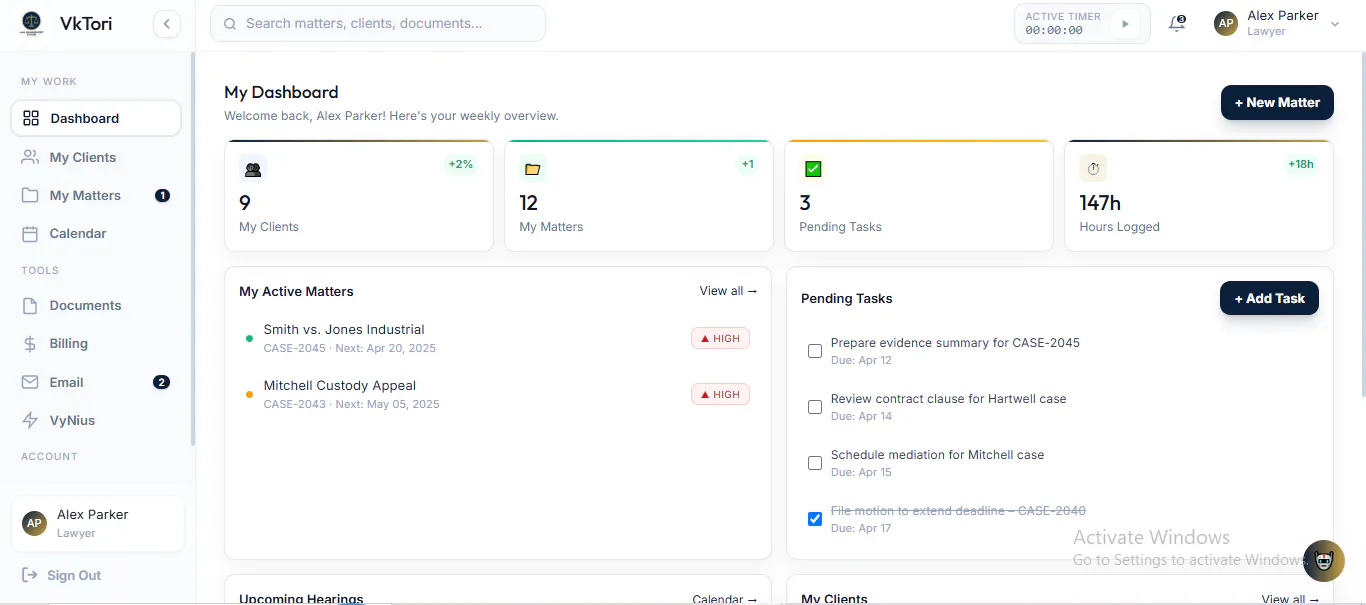The height and width of the screenshot is (605, 1366).
Task: Add a task with + Add Task
Action: pos(1269,298)
